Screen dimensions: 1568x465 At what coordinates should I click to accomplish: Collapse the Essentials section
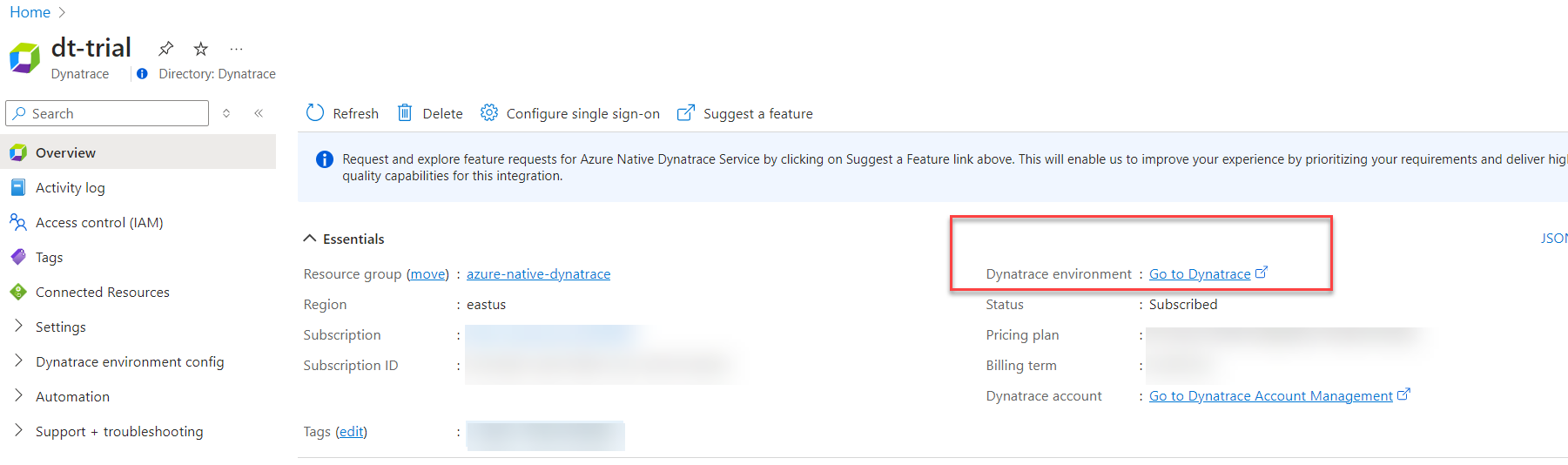click(x=310, y=239)
